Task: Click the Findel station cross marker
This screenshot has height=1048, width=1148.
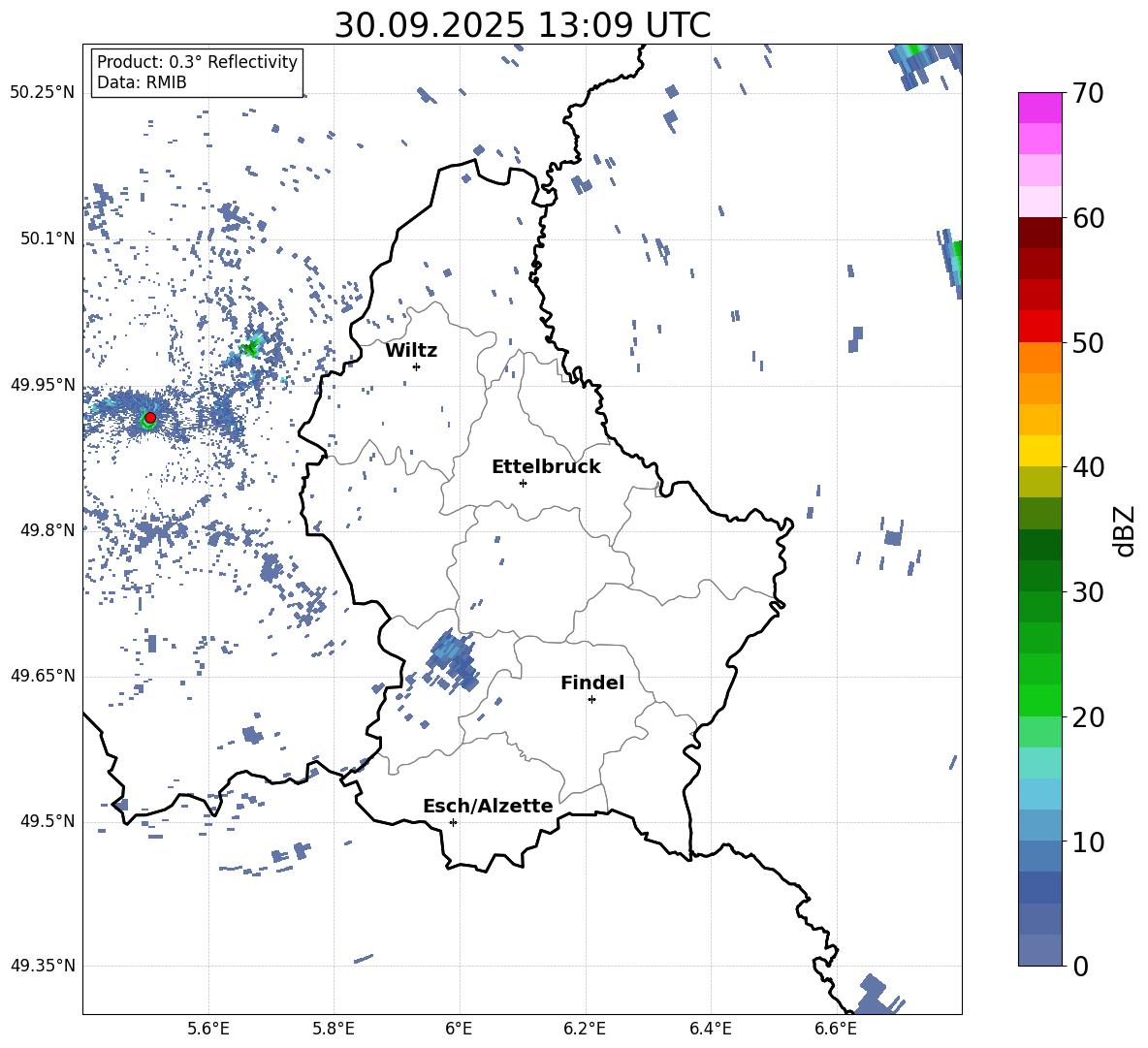Action: 591,700
